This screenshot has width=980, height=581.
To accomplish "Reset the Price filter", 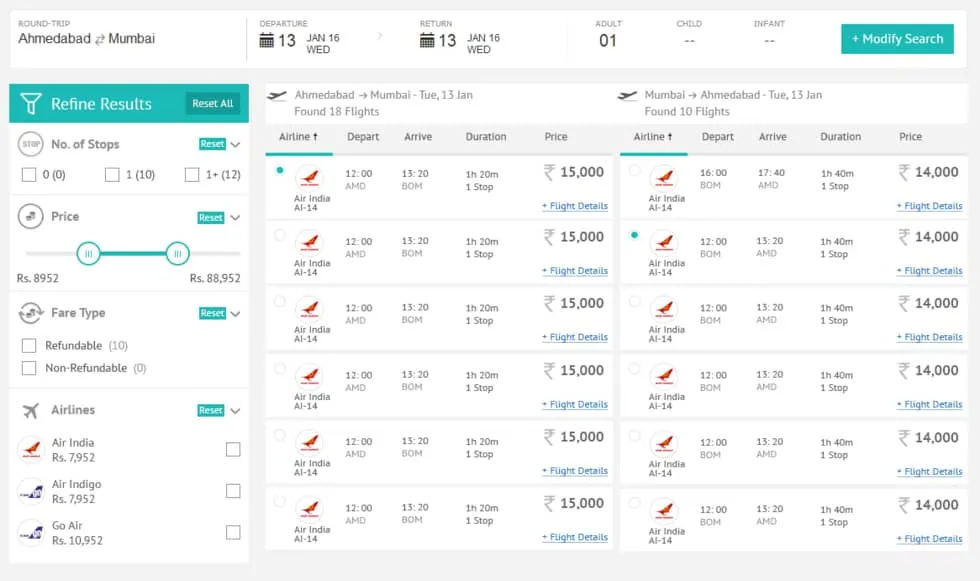I will click(x=211, y=217).
